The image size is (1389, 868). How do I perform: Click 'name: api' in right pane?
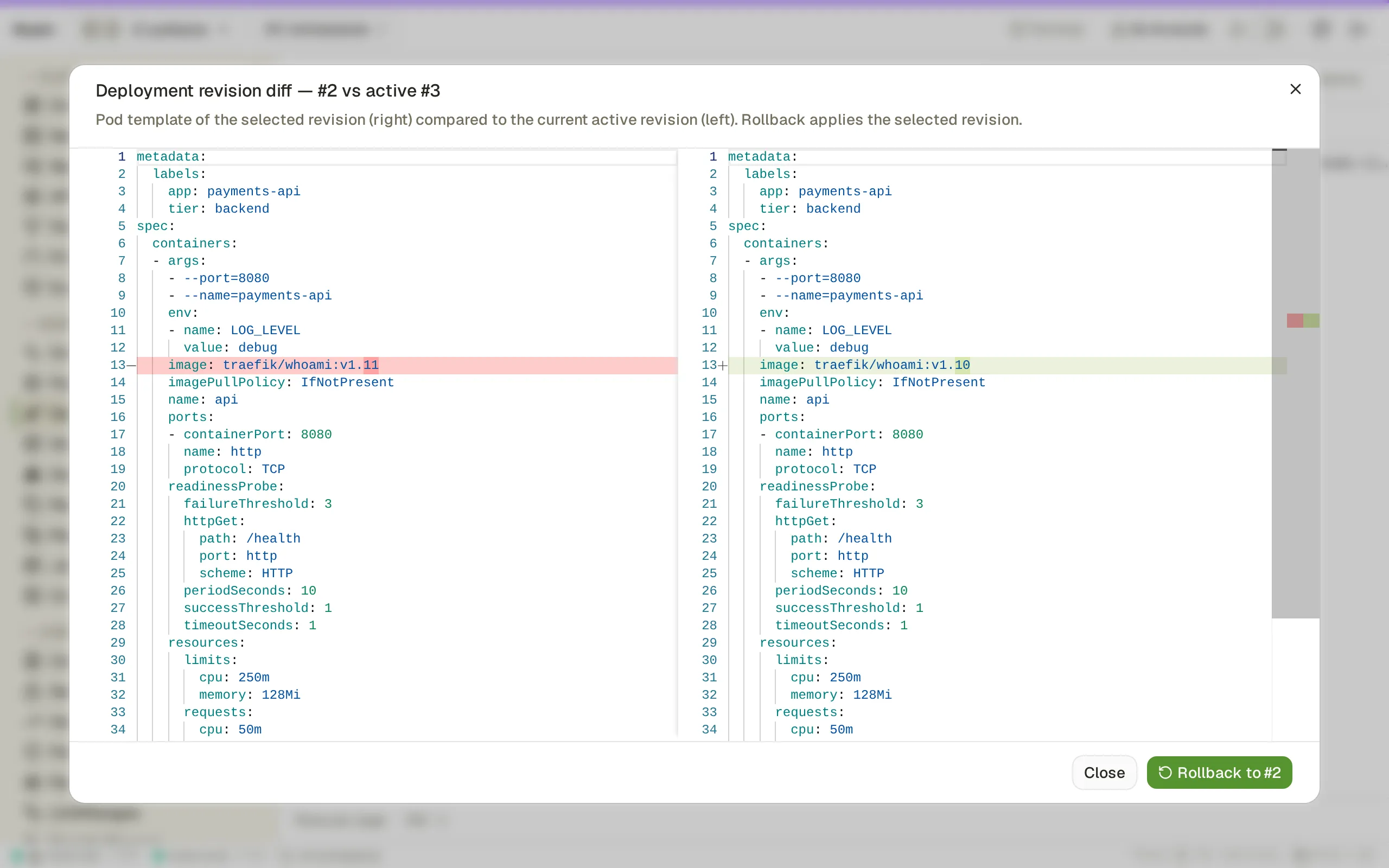[794, 400]
